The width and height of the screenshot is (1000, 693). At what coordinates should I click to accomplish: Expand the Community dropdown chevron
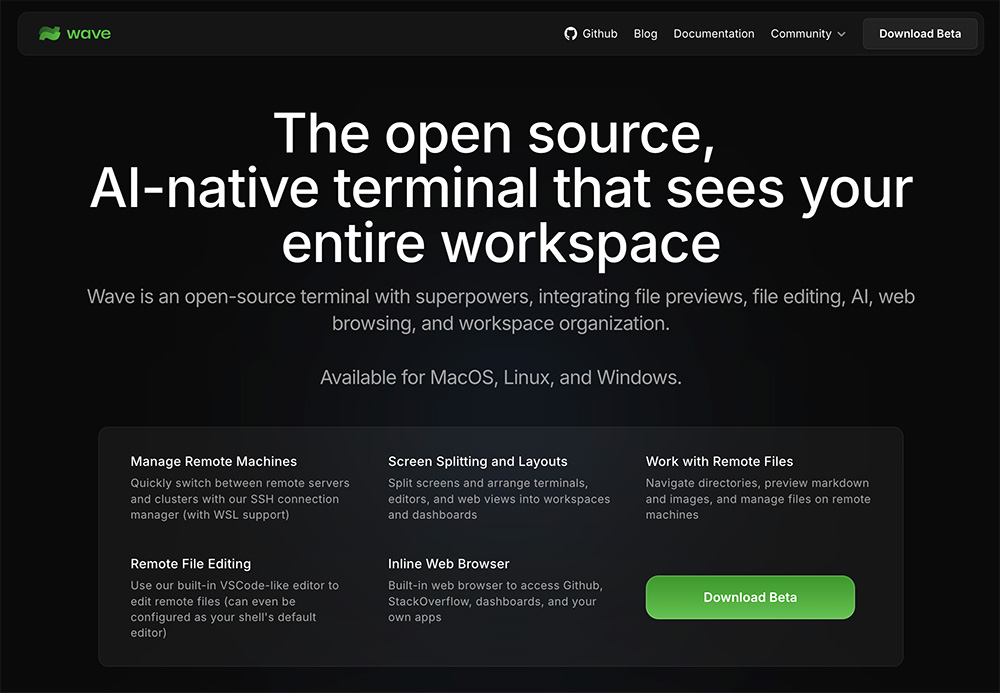click(x=841, y=34)
